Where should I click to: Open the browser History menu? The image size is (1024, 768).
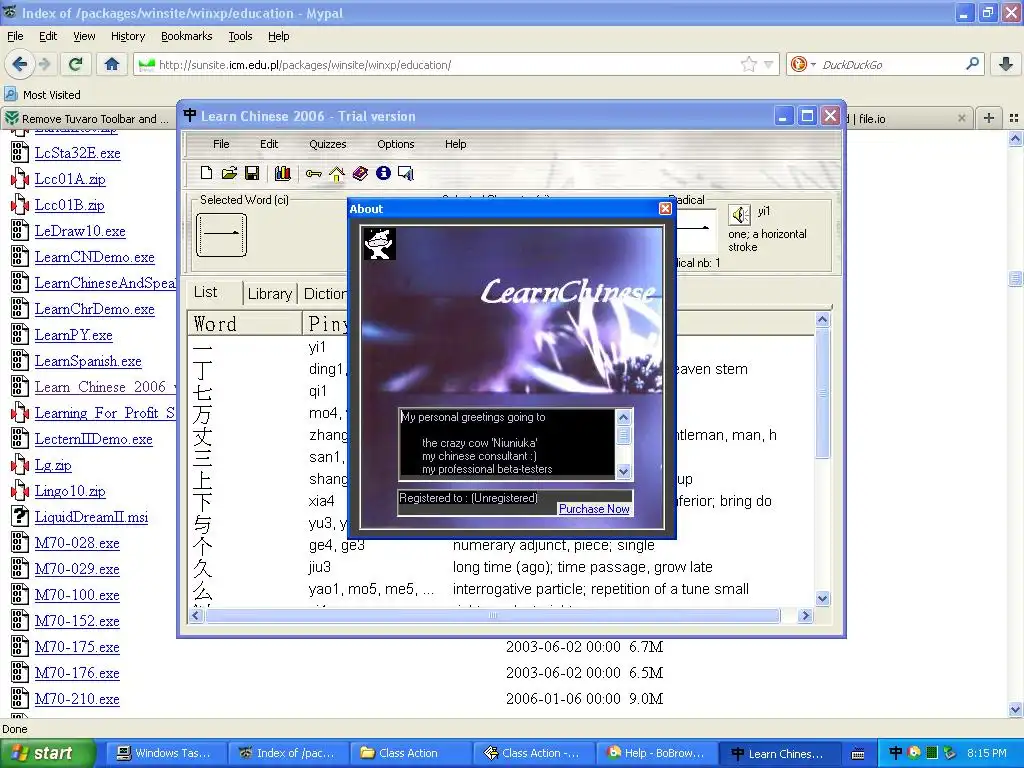(128, 36)
